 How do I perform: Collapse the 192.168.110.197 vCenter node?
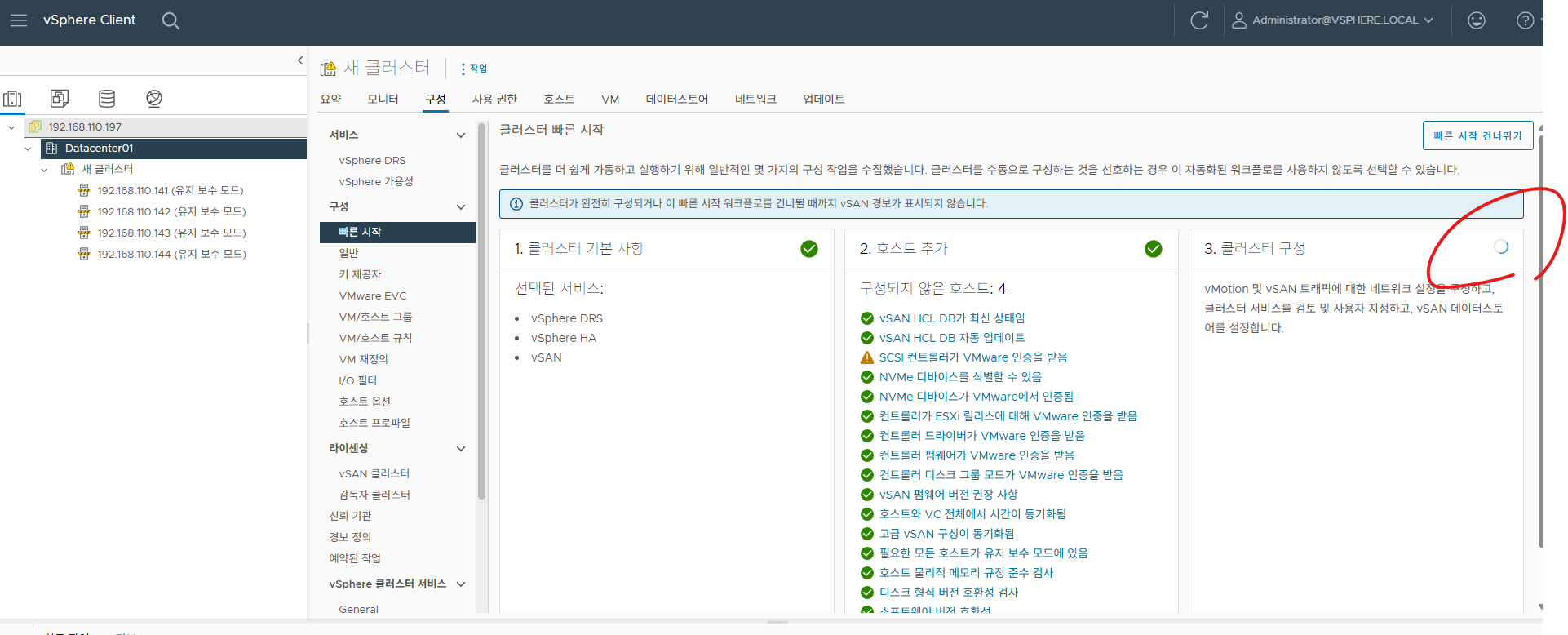[x=11, y=127]
